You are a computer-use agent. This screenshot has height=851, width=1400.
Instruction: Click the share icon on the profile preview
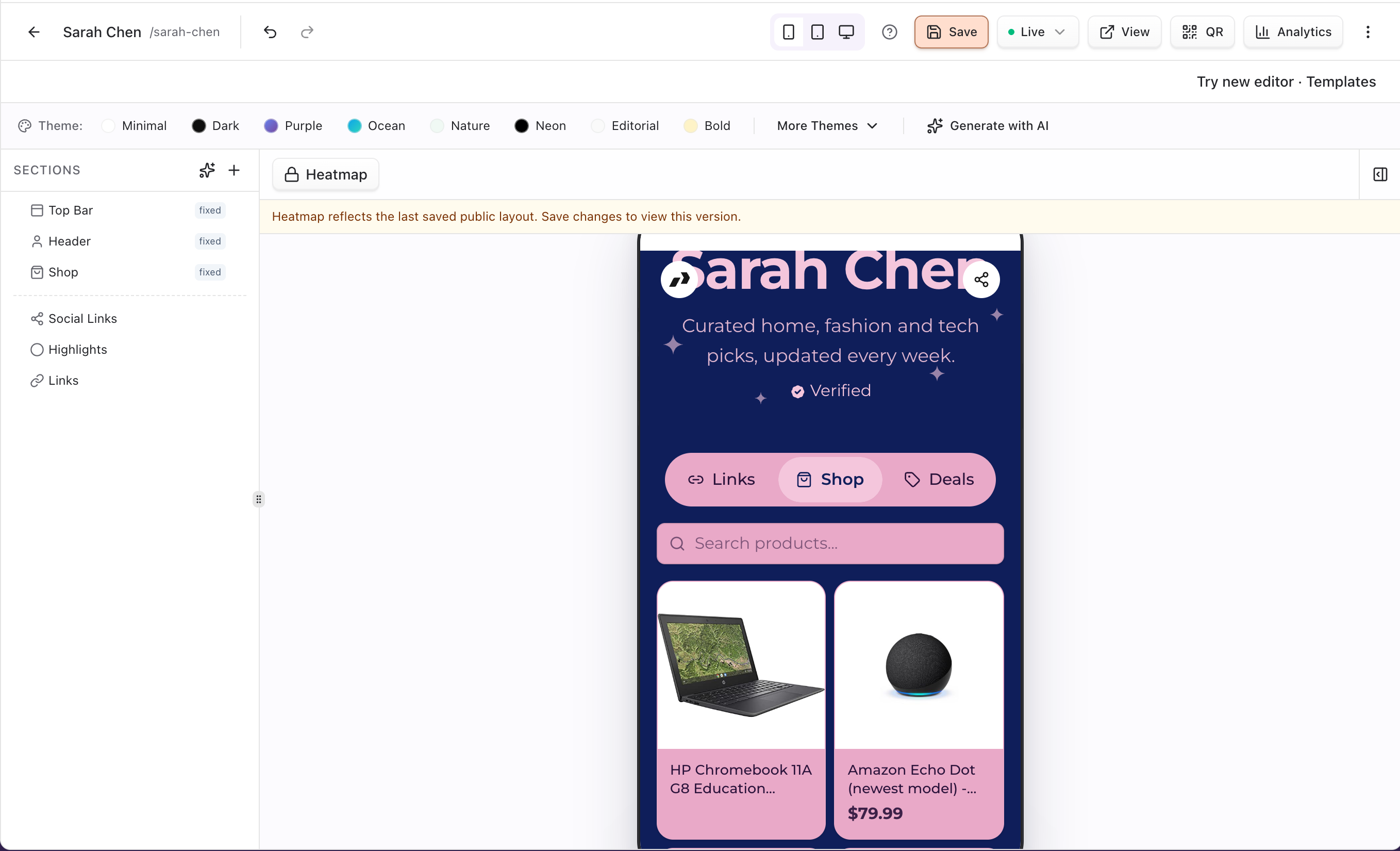tap(981, 280)
